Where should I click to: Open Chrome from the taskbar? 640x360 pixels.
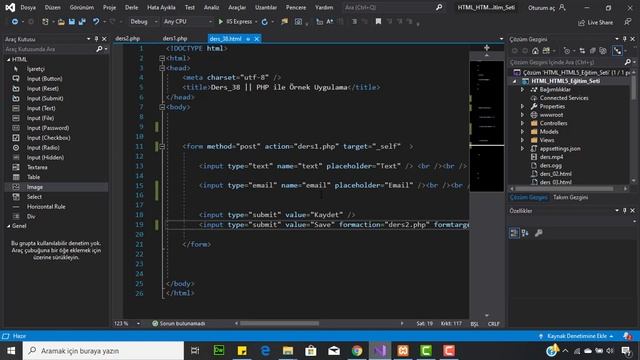click(x=357, y=351)
